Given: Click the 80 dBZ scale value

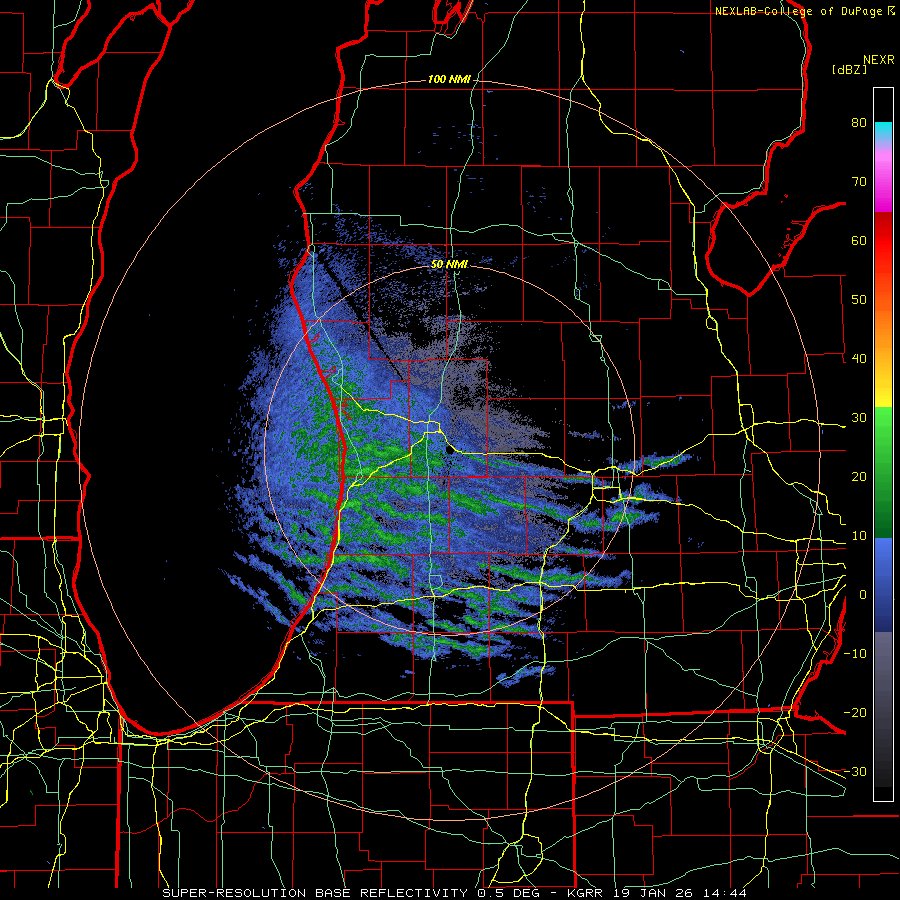Looking at the screenshot, I should (859, 123).
